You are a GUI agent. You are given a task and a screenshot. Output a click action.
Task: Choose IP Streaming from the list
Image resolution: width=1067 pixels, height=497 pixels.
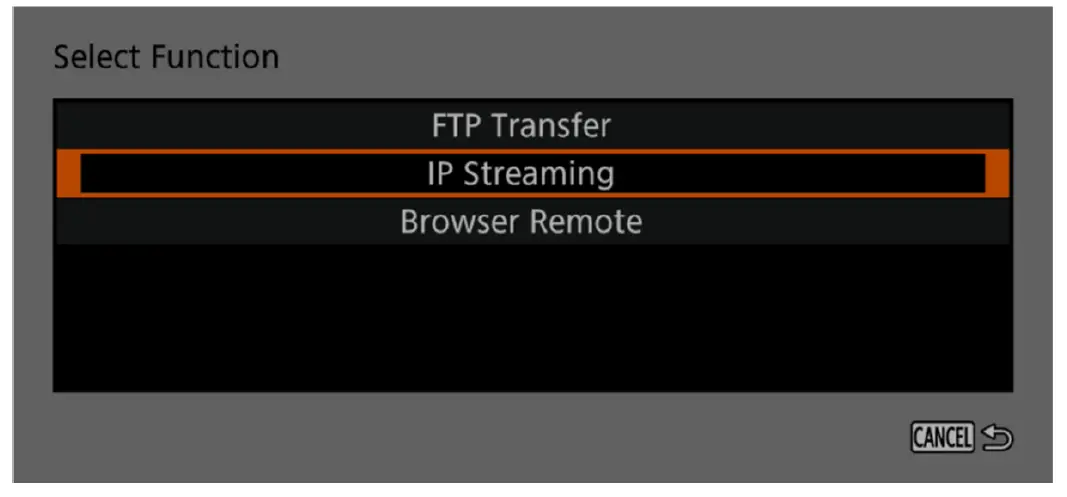(x=520, y=174)
